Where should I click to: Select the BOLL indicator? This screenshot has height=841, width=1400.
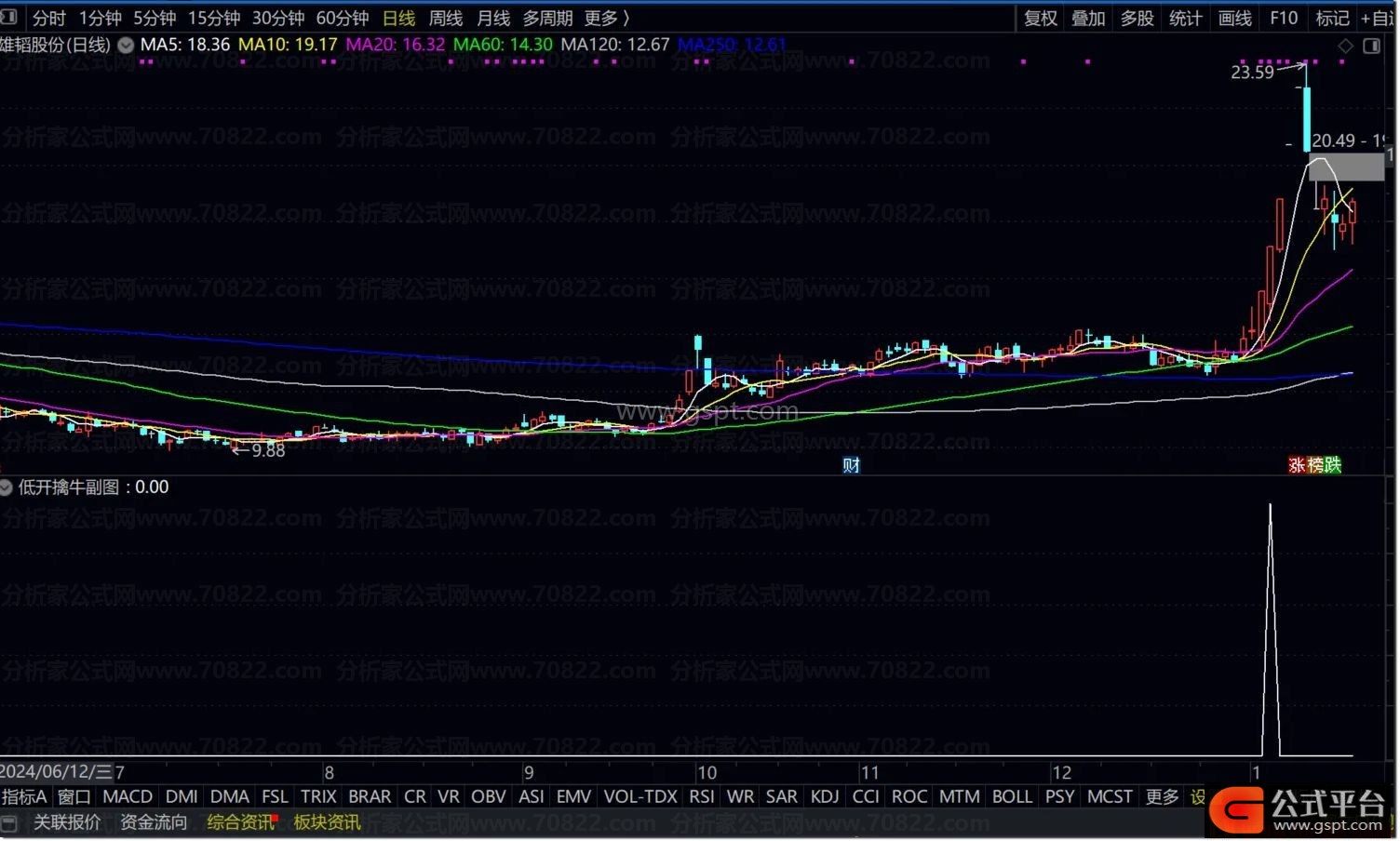(x=1012, y=797)
